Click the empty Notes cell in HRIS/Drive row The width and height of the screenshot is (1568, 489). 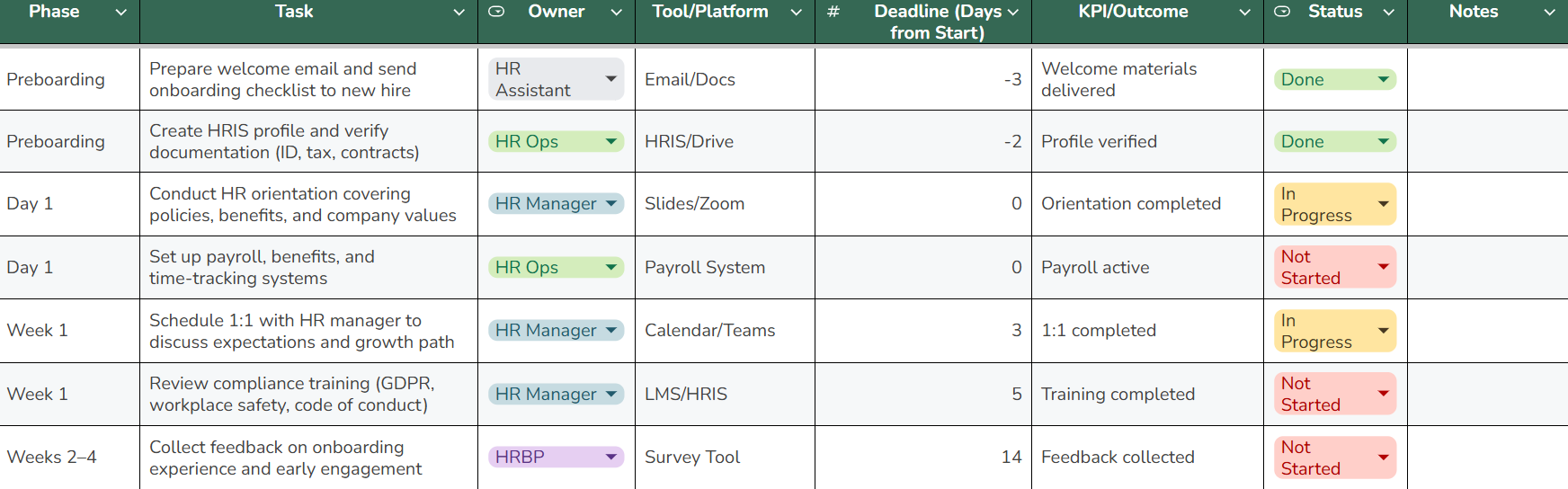pyautogui.click(x=1486, y=141)
